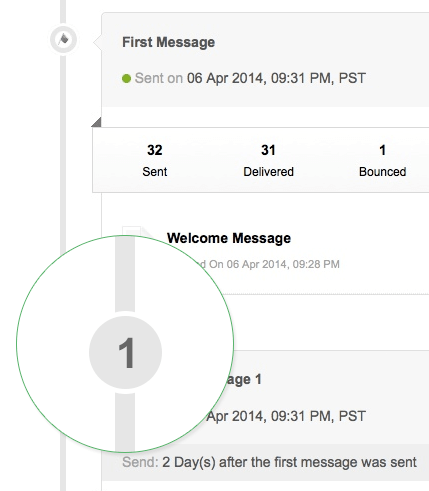Click the magnified timeline bar above number 1
Image resolution: width=429 pixels, height=491 pixels.
click(125, 274)
